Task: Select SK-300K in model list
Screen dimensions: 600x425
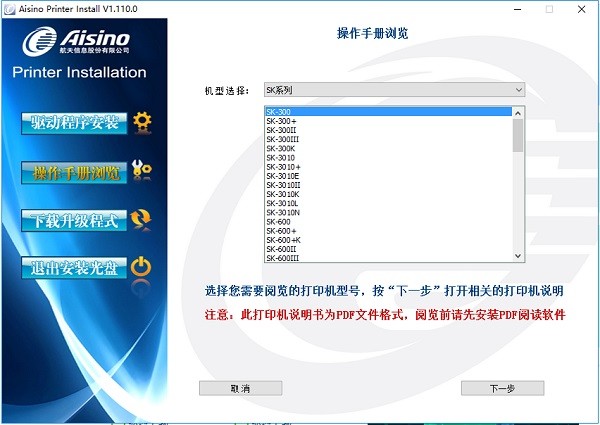Action: click(388, 148)
